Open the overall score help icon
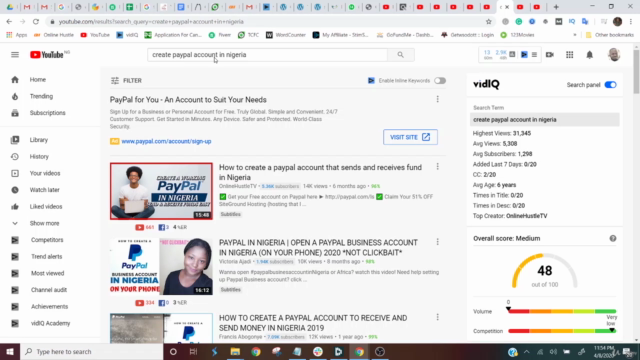The image size is (640, 360). 613,238
